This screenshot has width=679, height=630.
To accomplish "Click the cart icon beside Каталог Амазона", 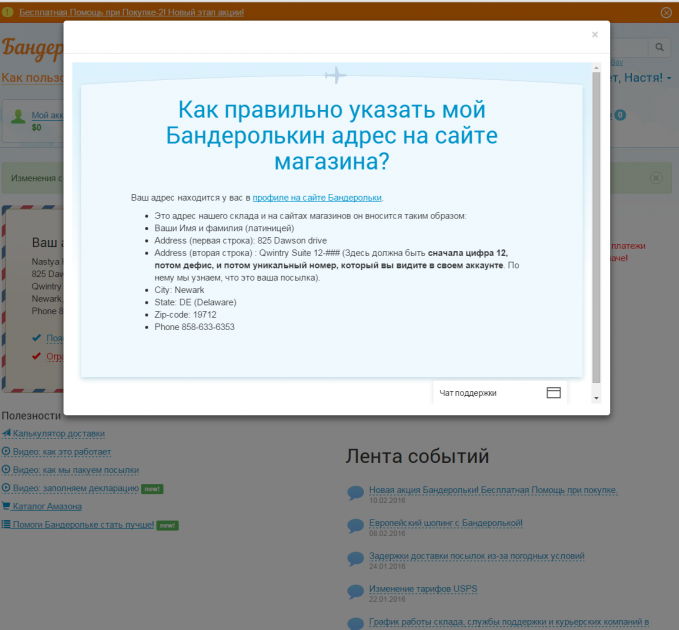I will [6, 506].
